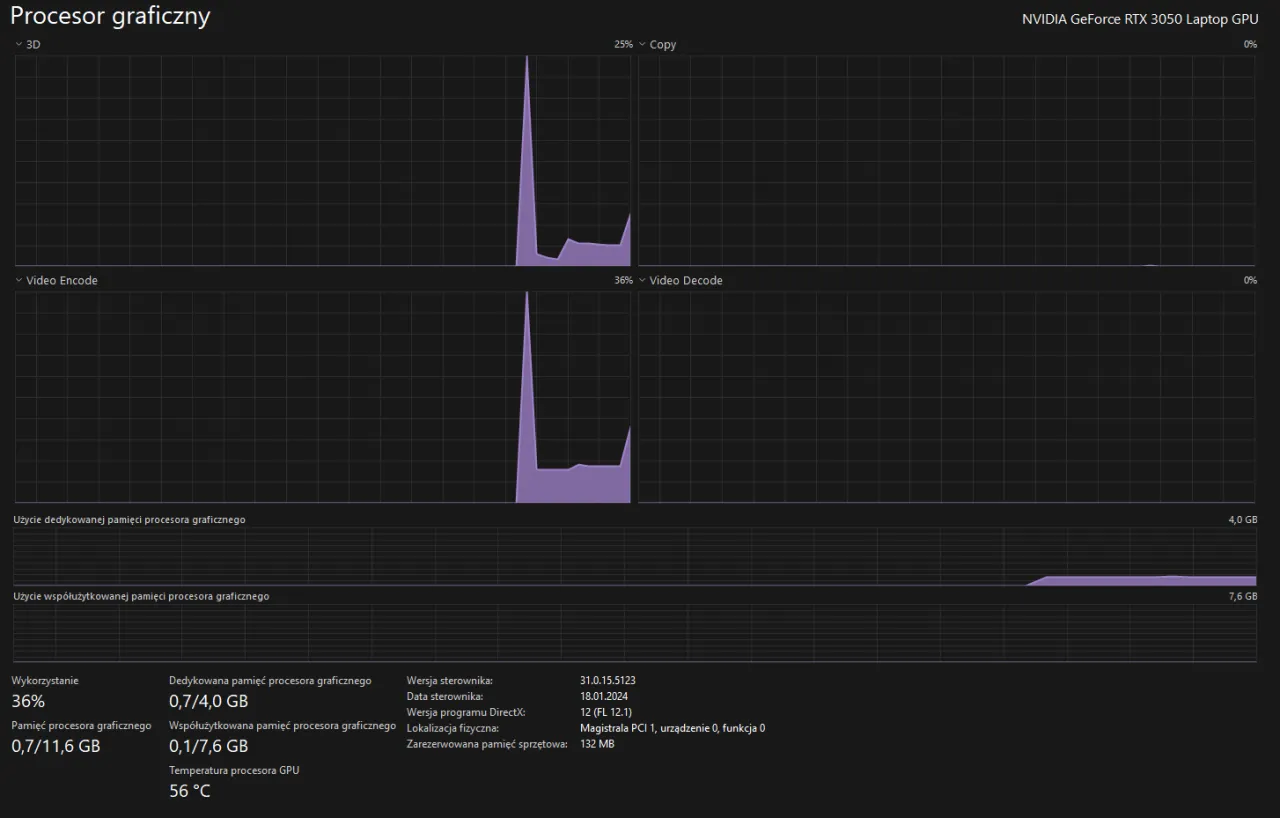The width and height of the screenshot is (1280, 818).
Task: Click the 0,7/4,0 GB dedicated memory value
Action: [208, 702]
